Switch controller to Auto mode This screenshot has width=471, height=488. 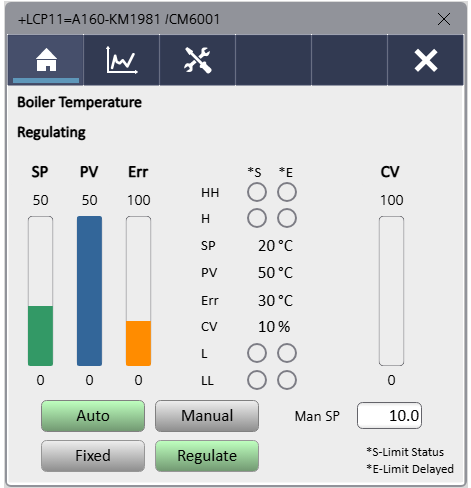pyautogui.click(x=93, y=416)
